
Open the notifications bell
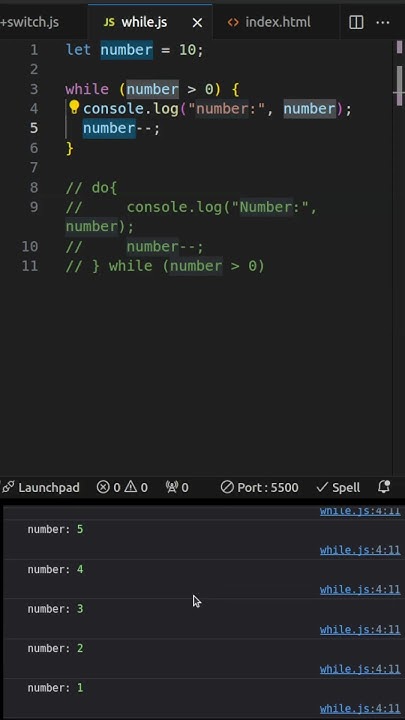(384, 487)
